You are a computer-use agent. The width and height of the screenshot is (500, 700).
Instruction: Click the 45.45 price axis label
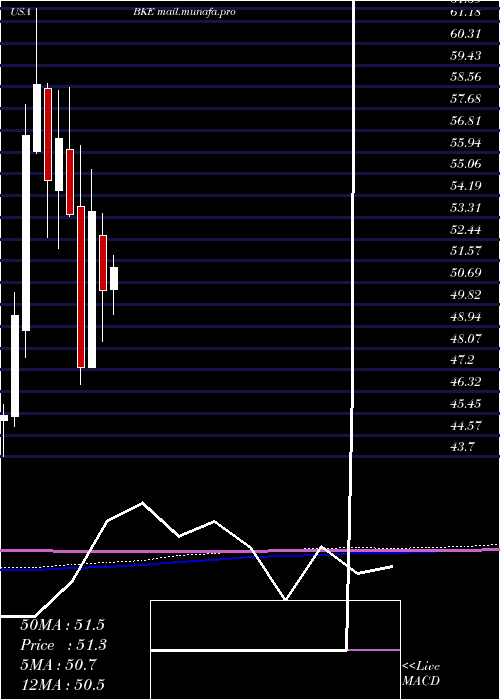tap(466, 404)
